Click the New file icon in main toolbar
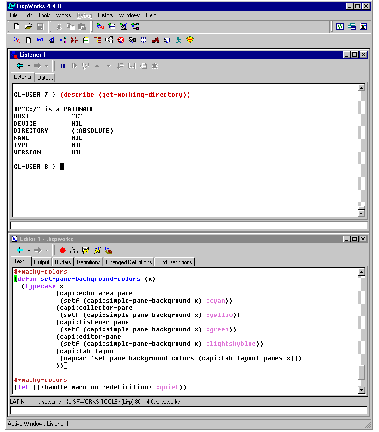 tap(16, 26)
